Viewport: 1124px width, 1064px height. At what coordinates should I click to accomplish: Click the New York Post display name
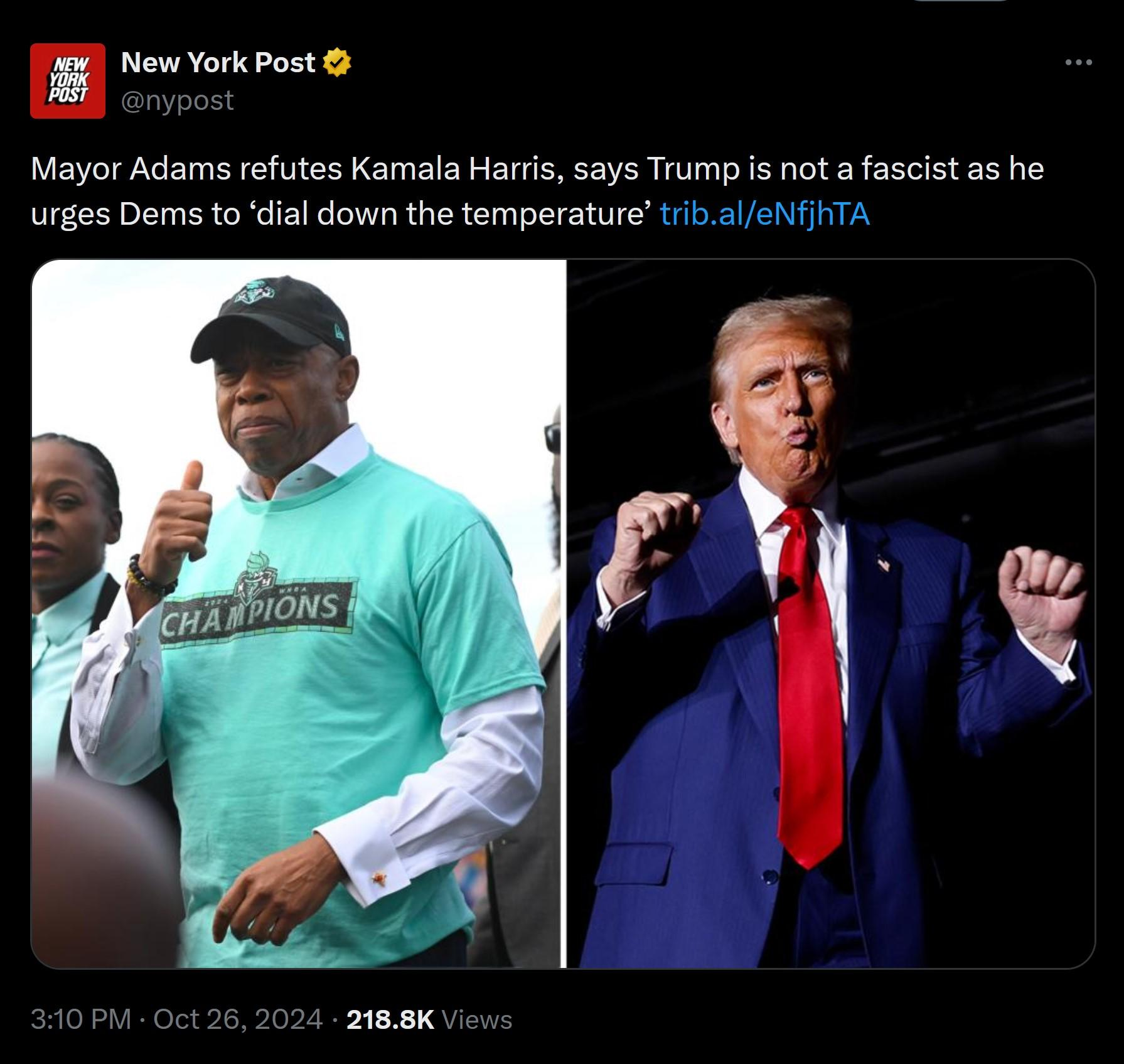click(x=218, y=62)
